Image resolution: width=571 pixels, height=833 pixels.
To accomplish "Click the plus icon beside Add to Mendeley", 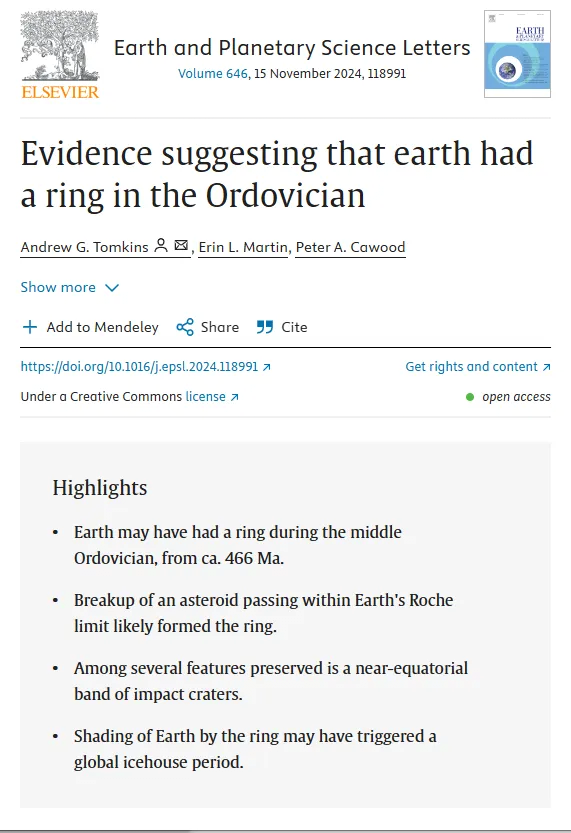I will [x=30, y=327].
